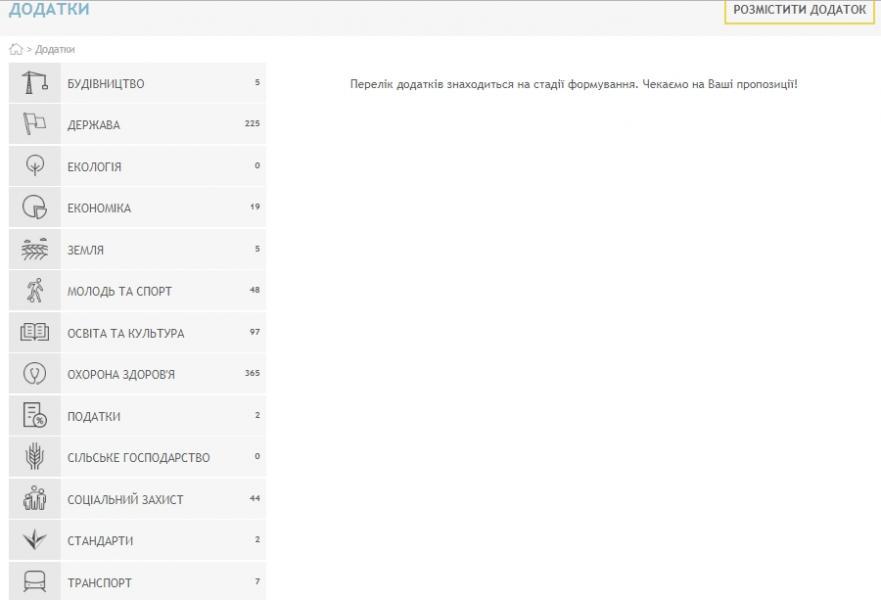
Task: Click the field icon for Земля
Action: tap(34, 250)
